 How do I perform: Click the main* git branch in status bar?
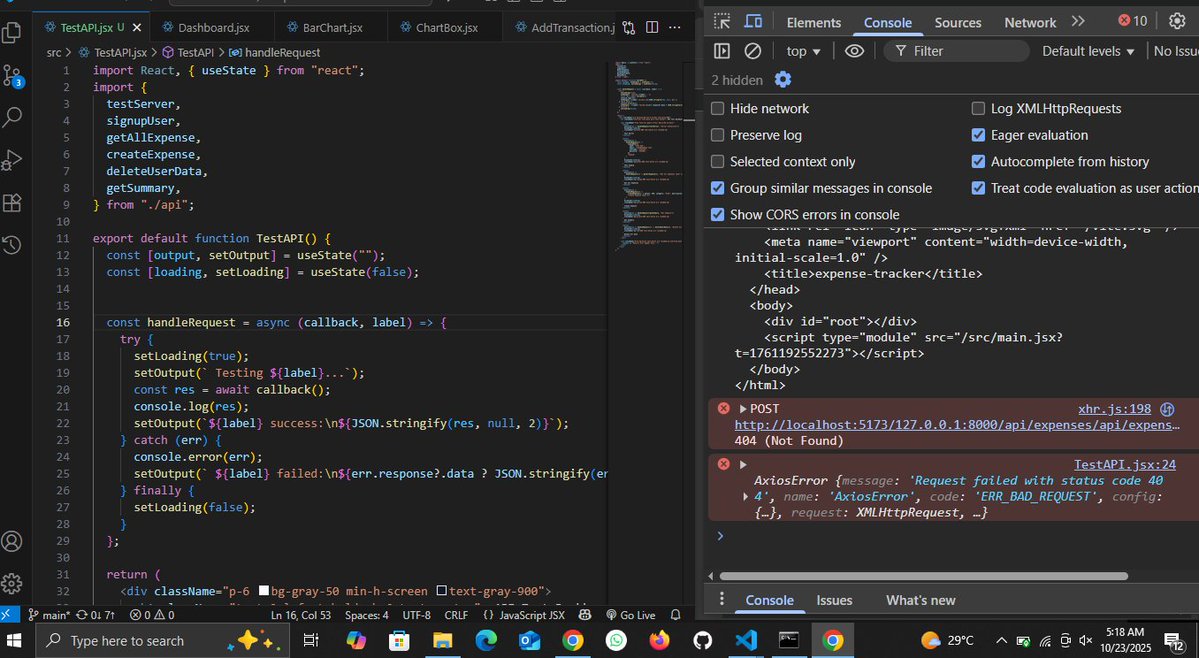pos(49,614)
